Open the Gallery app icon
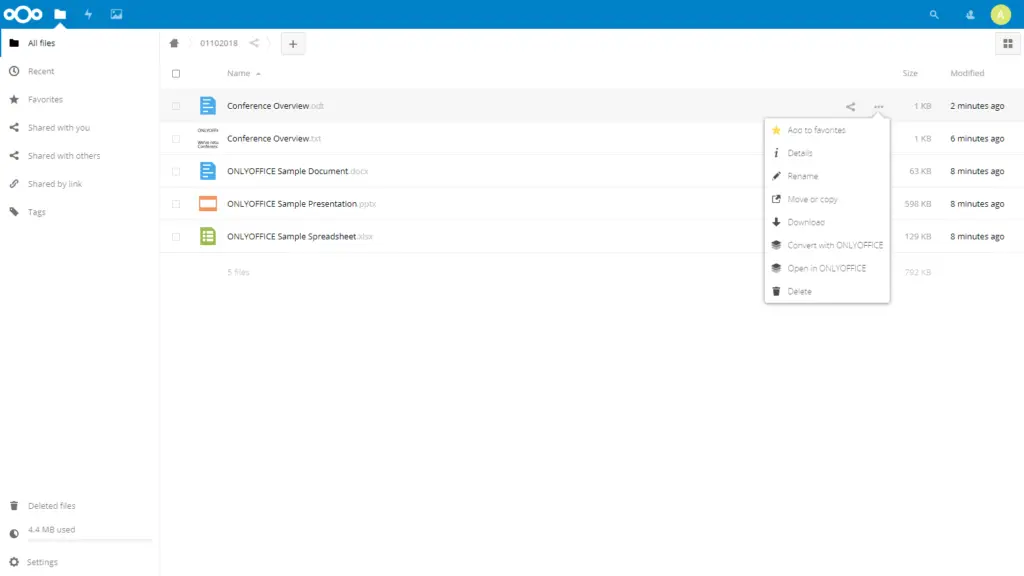The height and width of the screenshot is (576, 1024). (116, 14)
